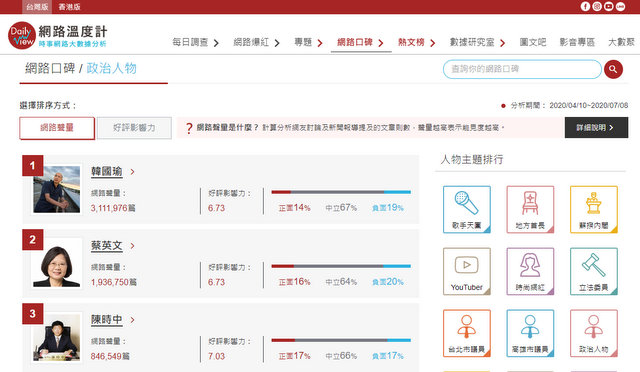Image resolution: width=640 pixels, height=372 pixels.
Task: Open the Facebook social icon
Action: [585, 7]
